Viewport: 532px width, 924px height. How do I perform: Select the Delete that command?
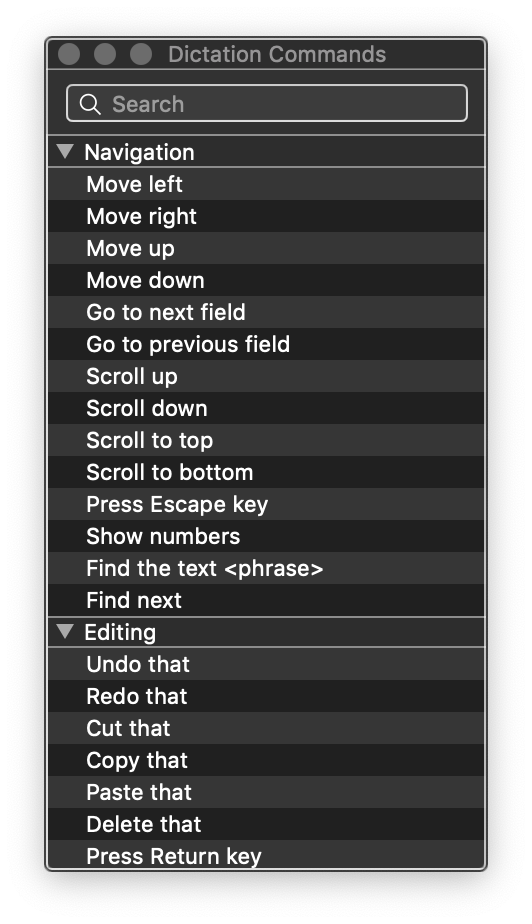(266, 823)
